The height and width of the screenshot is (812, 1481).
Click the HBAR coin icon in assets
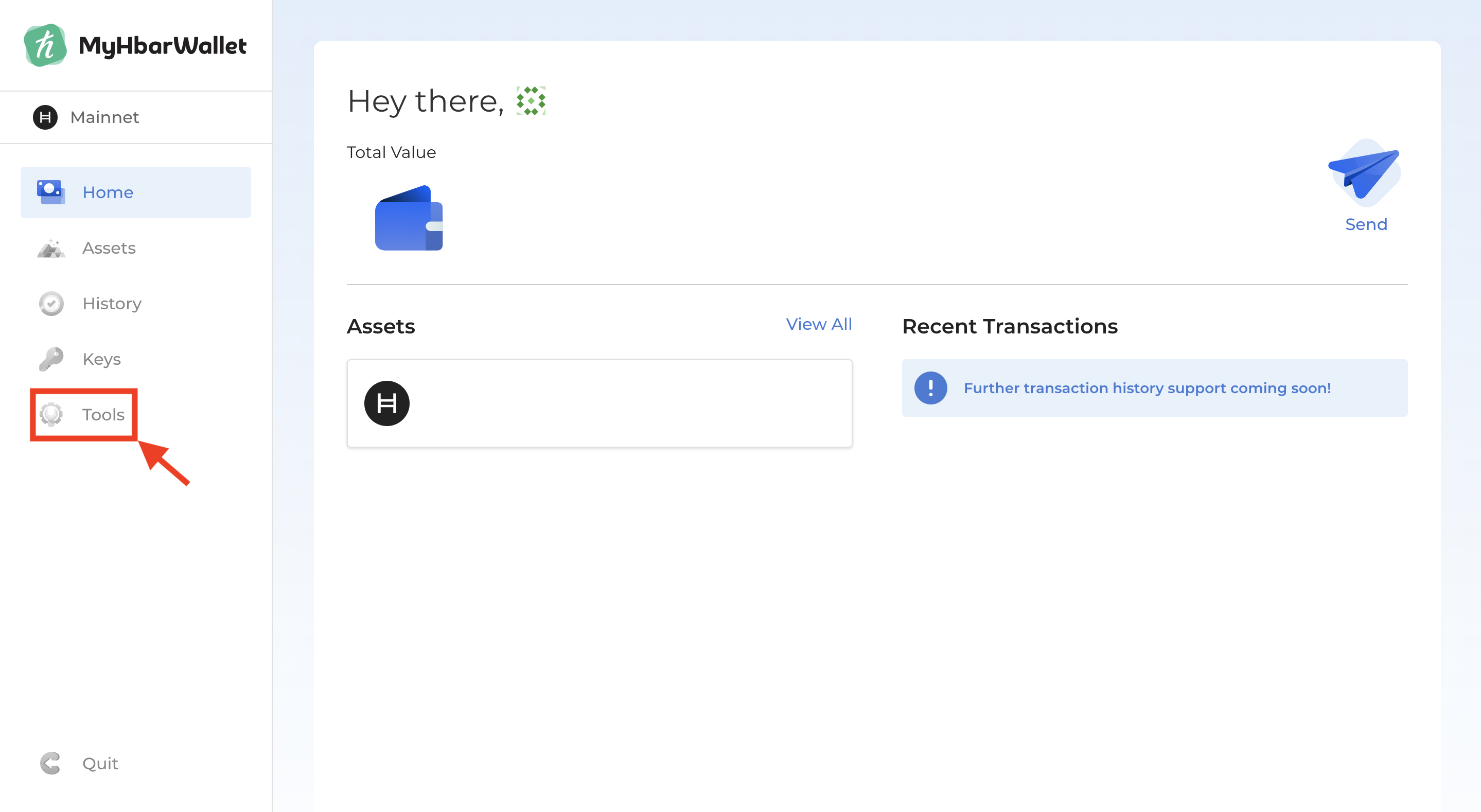386,403
